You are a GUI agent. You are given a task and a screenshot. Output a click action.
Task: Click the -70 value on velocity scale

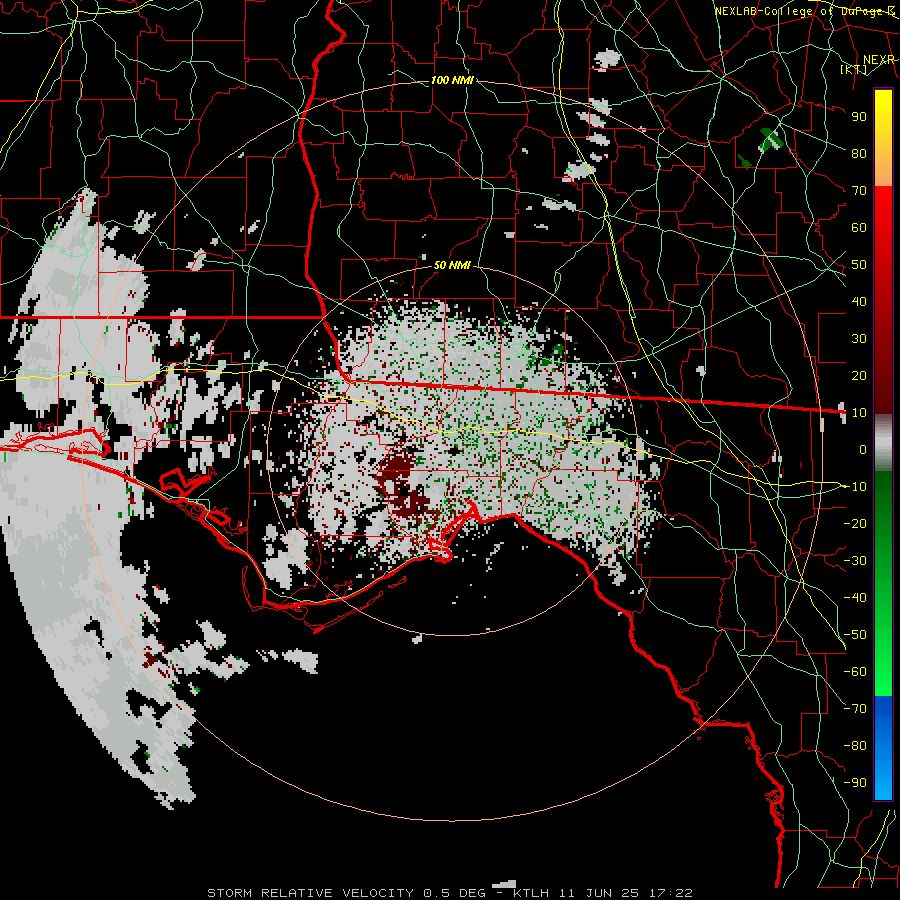coord(855,709)
